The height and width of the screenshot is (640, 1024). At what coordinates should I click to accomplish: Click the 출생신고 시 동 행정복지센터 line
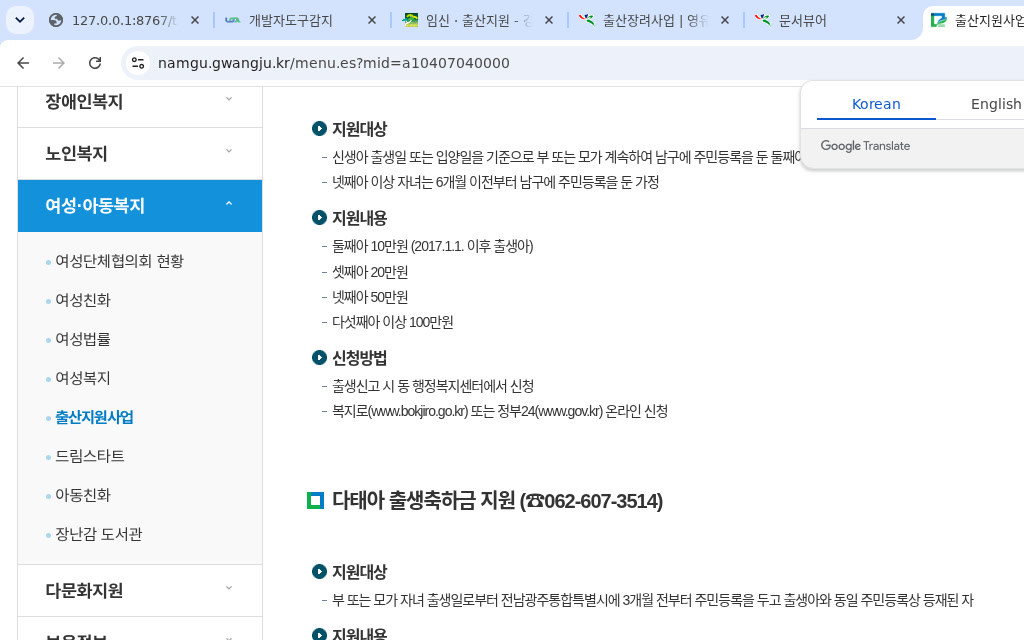tap(433, 386)
